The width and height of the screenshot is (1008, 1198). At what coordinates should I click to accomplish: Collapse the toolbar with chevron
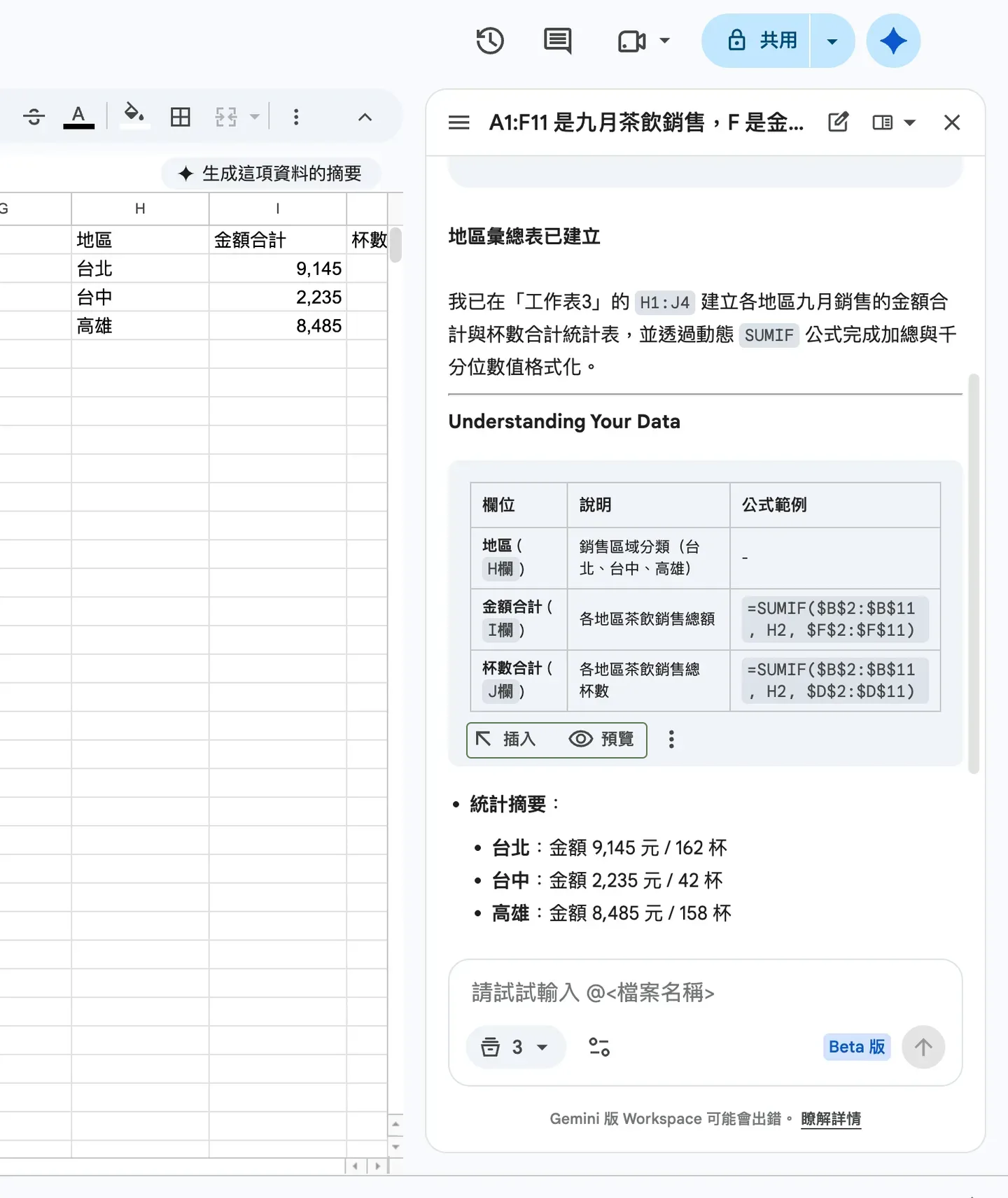point(365,117)
